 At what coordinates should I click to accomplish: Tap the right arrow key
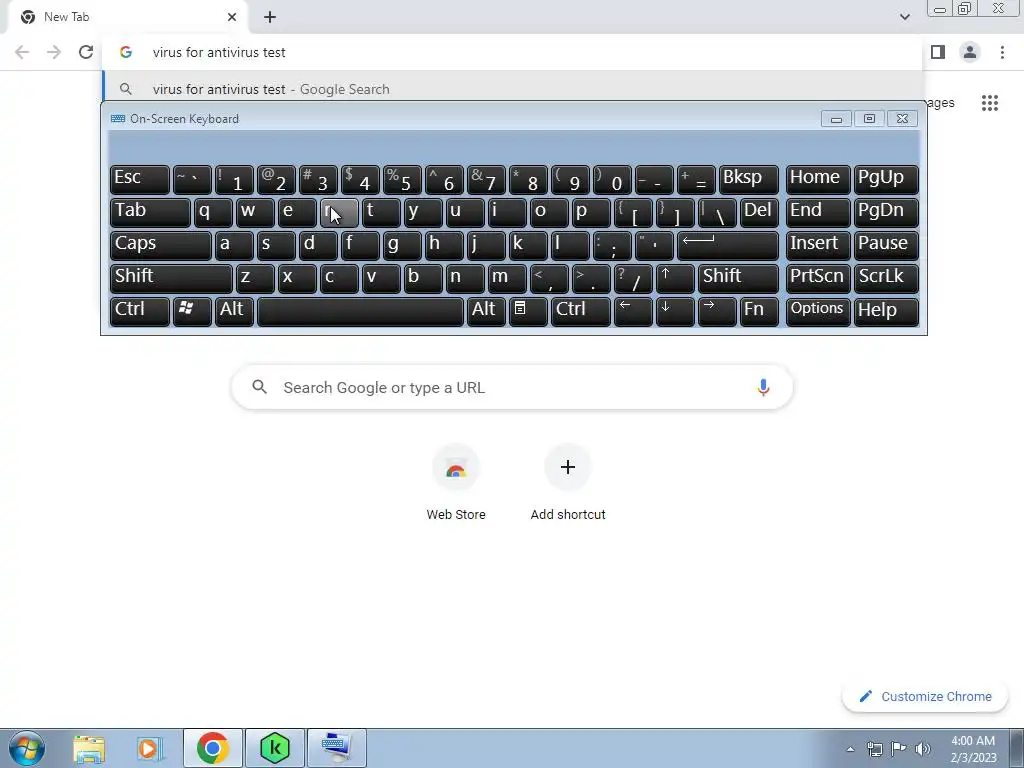point(717,311)
